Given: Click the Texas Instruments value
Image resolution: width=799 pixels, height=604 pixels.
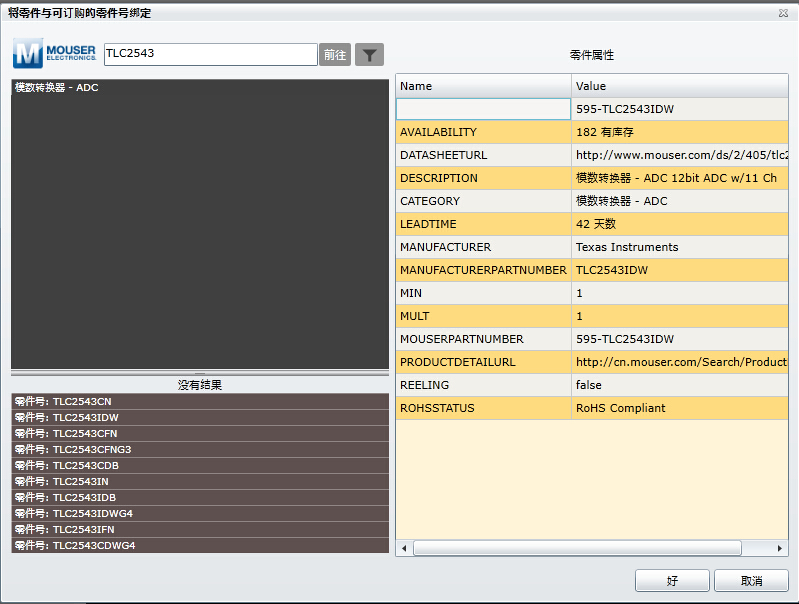Looking at the screenshot, I should point(680,247).
